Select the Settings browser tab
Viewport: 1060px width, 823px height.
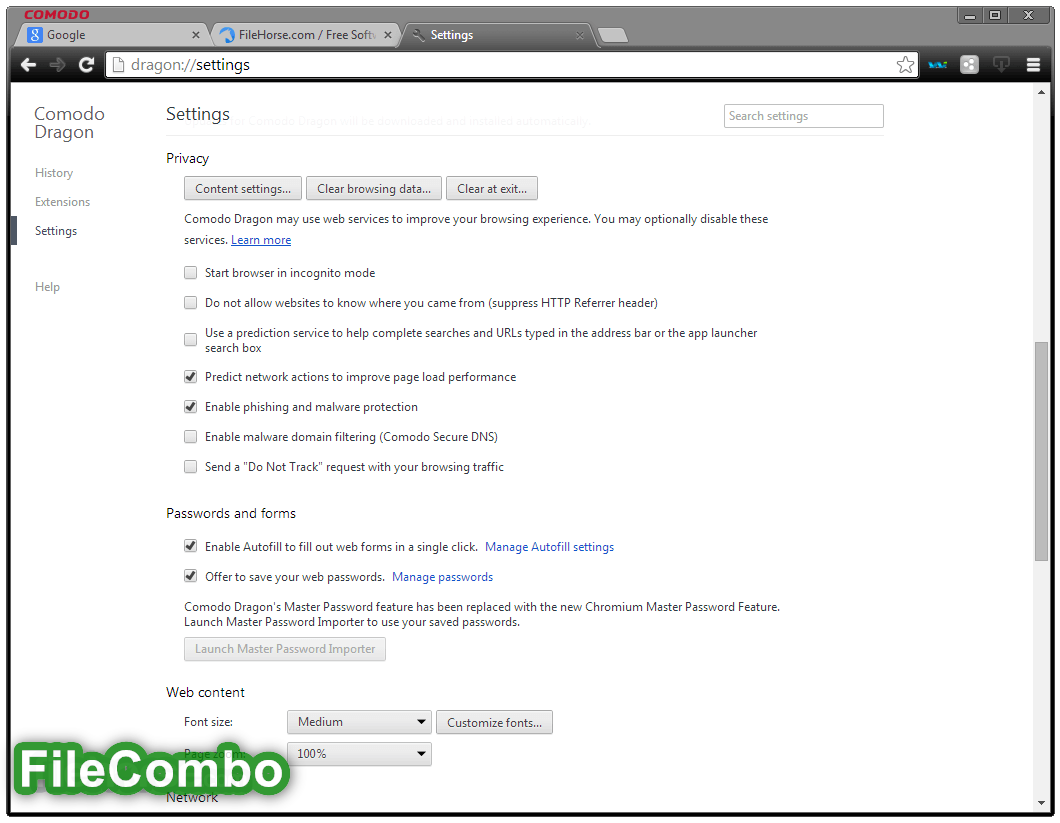point(498,35)
